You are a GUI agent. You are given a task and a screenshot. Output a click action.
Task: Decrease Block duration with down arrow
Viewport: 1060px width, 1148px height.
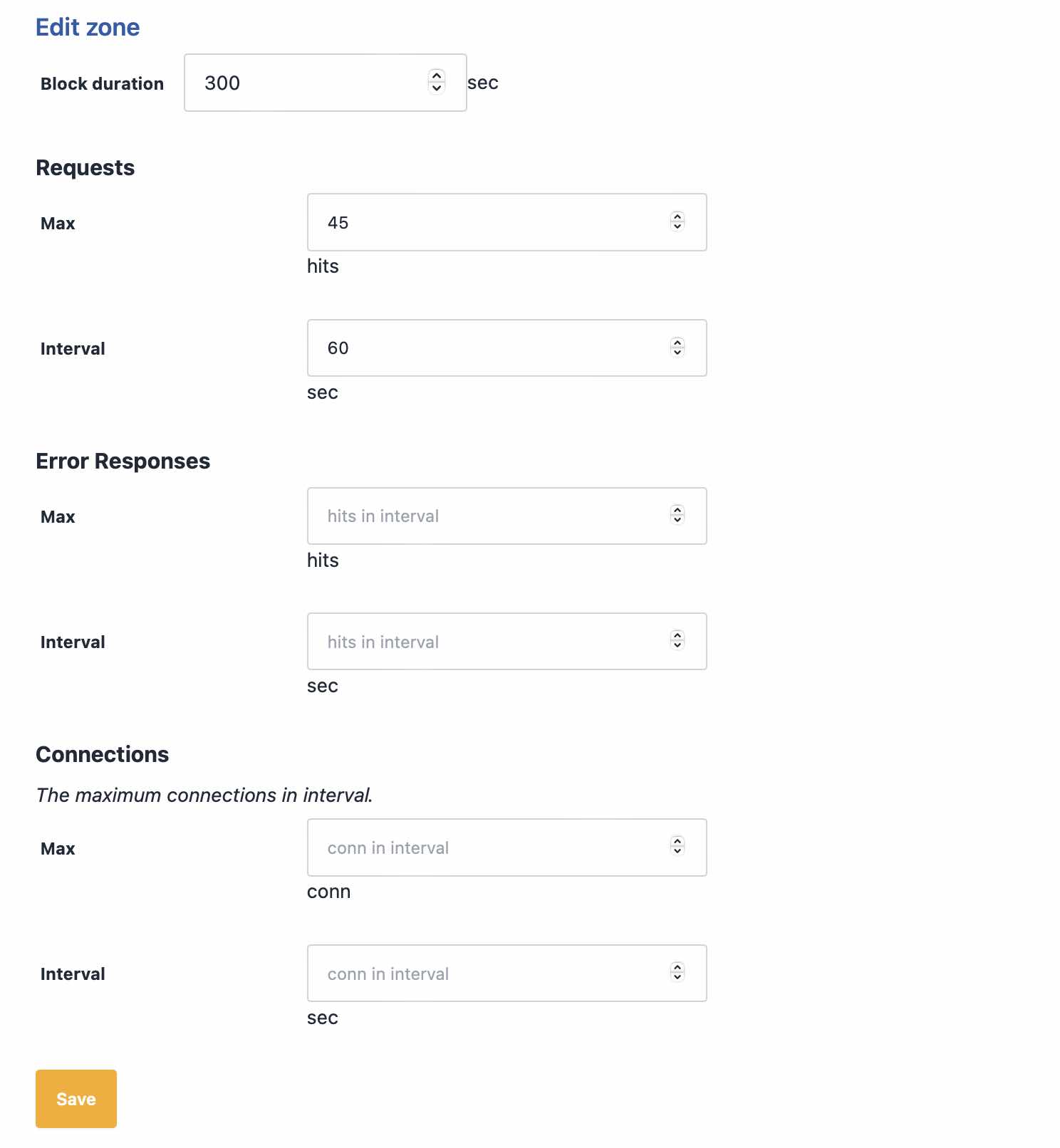click(437, 88)
